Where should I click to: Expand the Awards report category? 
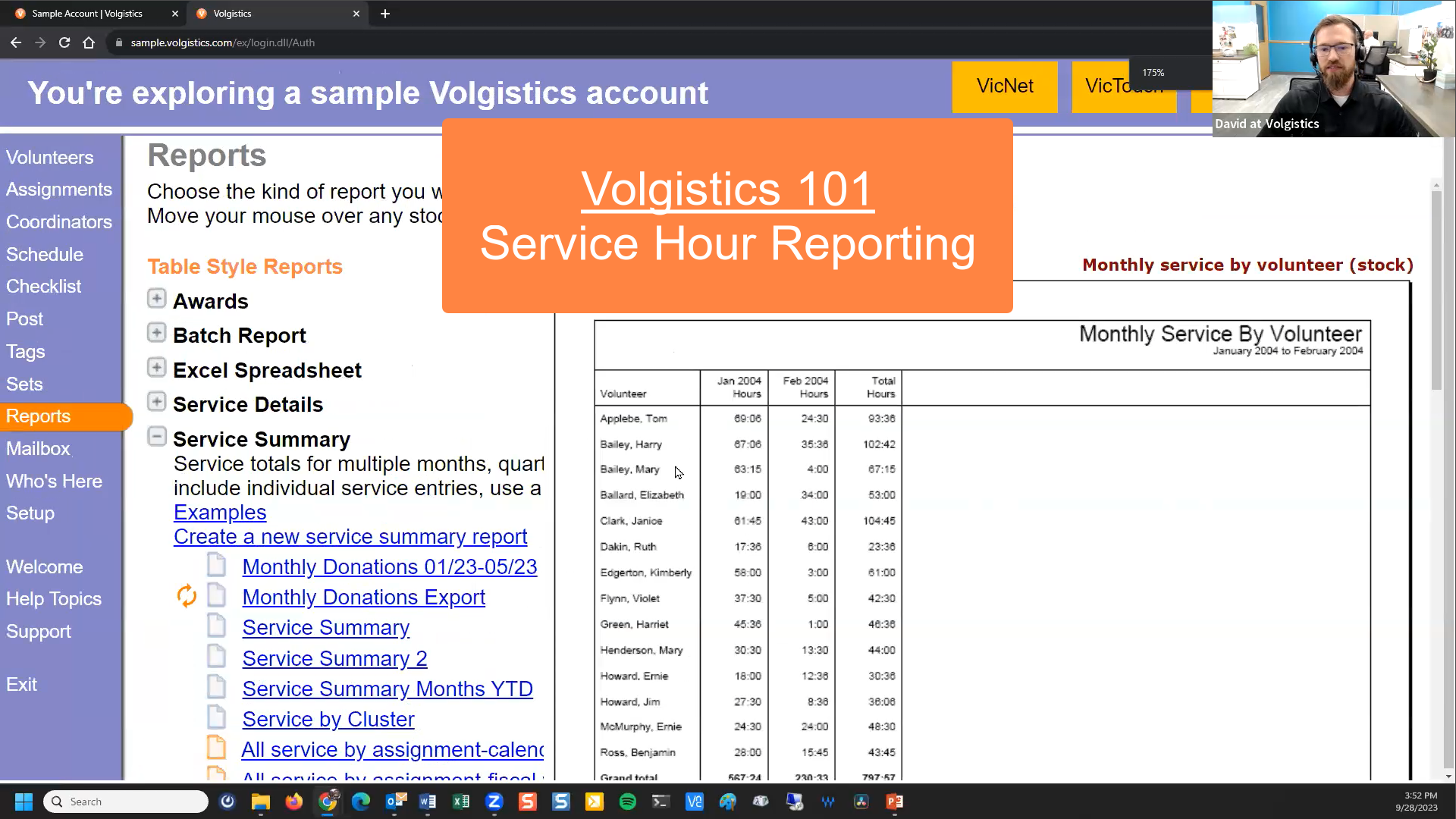[156, 299]
